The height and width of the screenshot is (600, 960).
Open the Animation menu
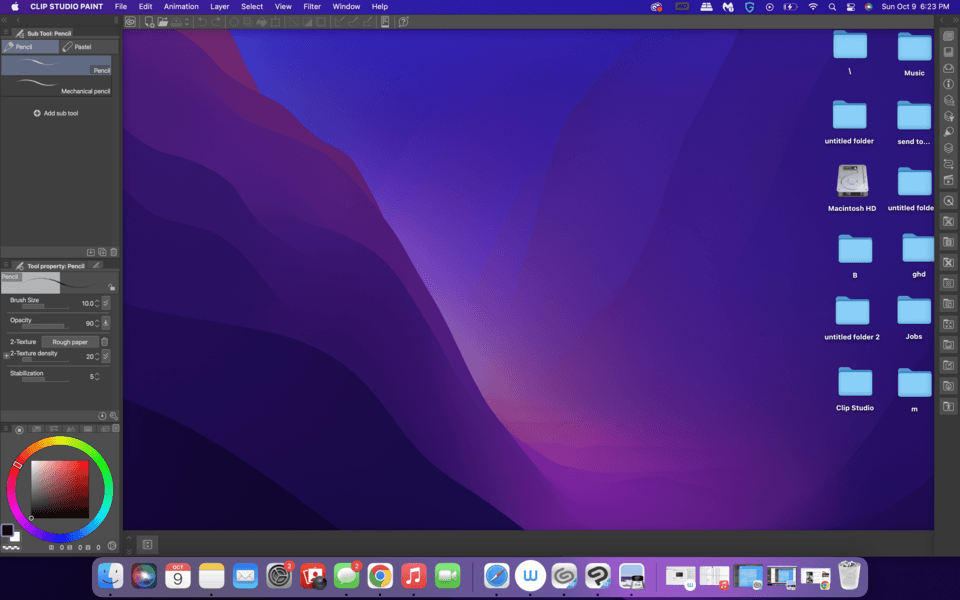point(181,6)
